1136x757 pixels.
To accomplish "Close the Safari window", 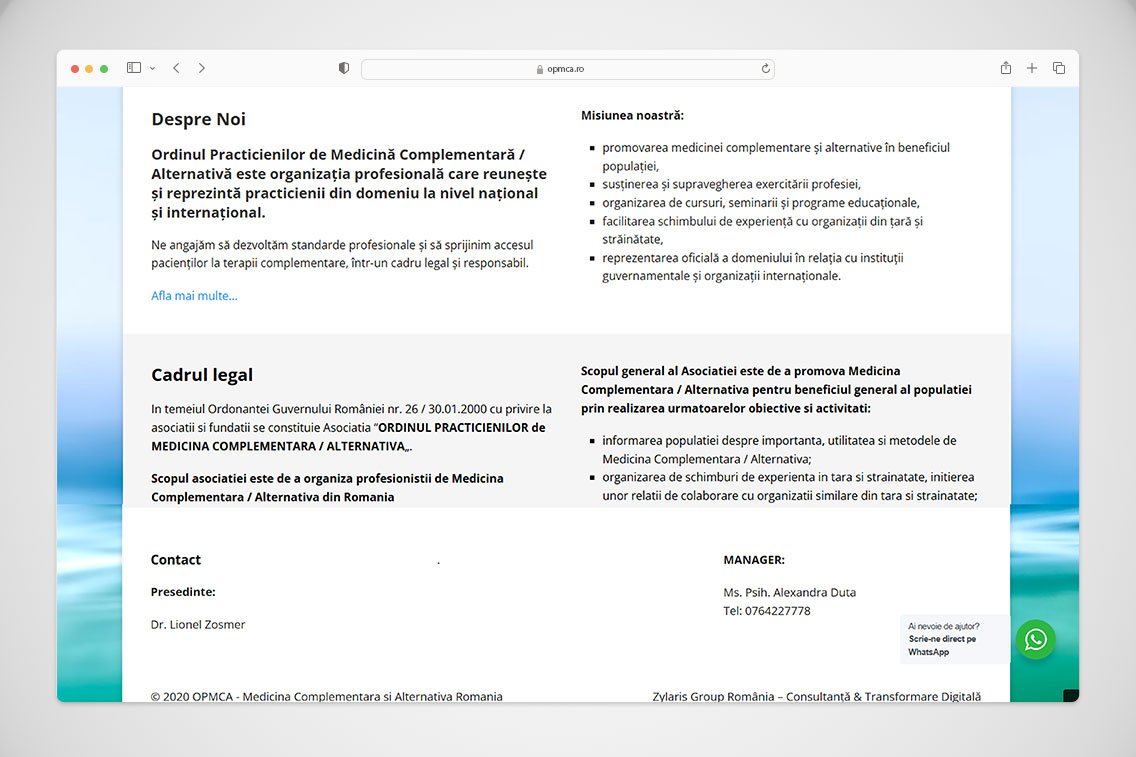I will point(75,69).
